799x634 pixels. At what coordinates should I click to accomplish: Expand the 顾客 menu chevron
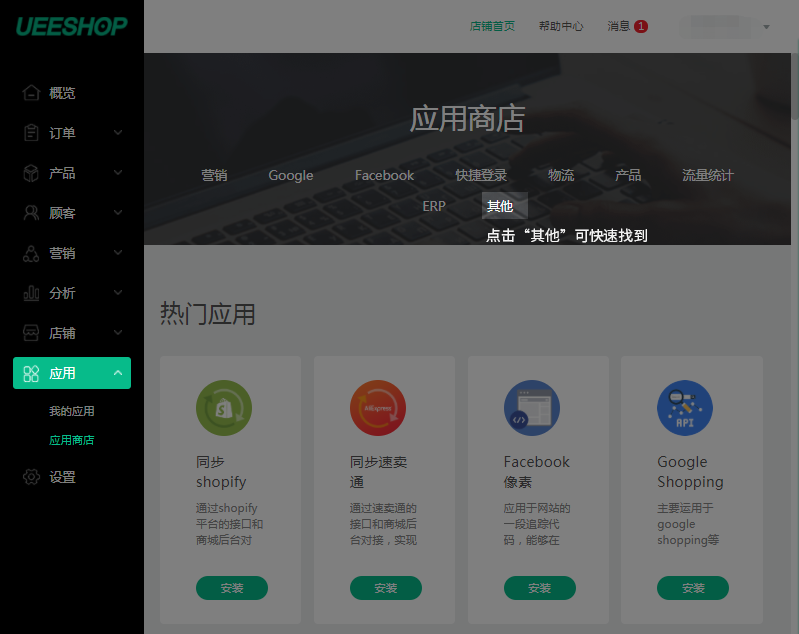118,213
